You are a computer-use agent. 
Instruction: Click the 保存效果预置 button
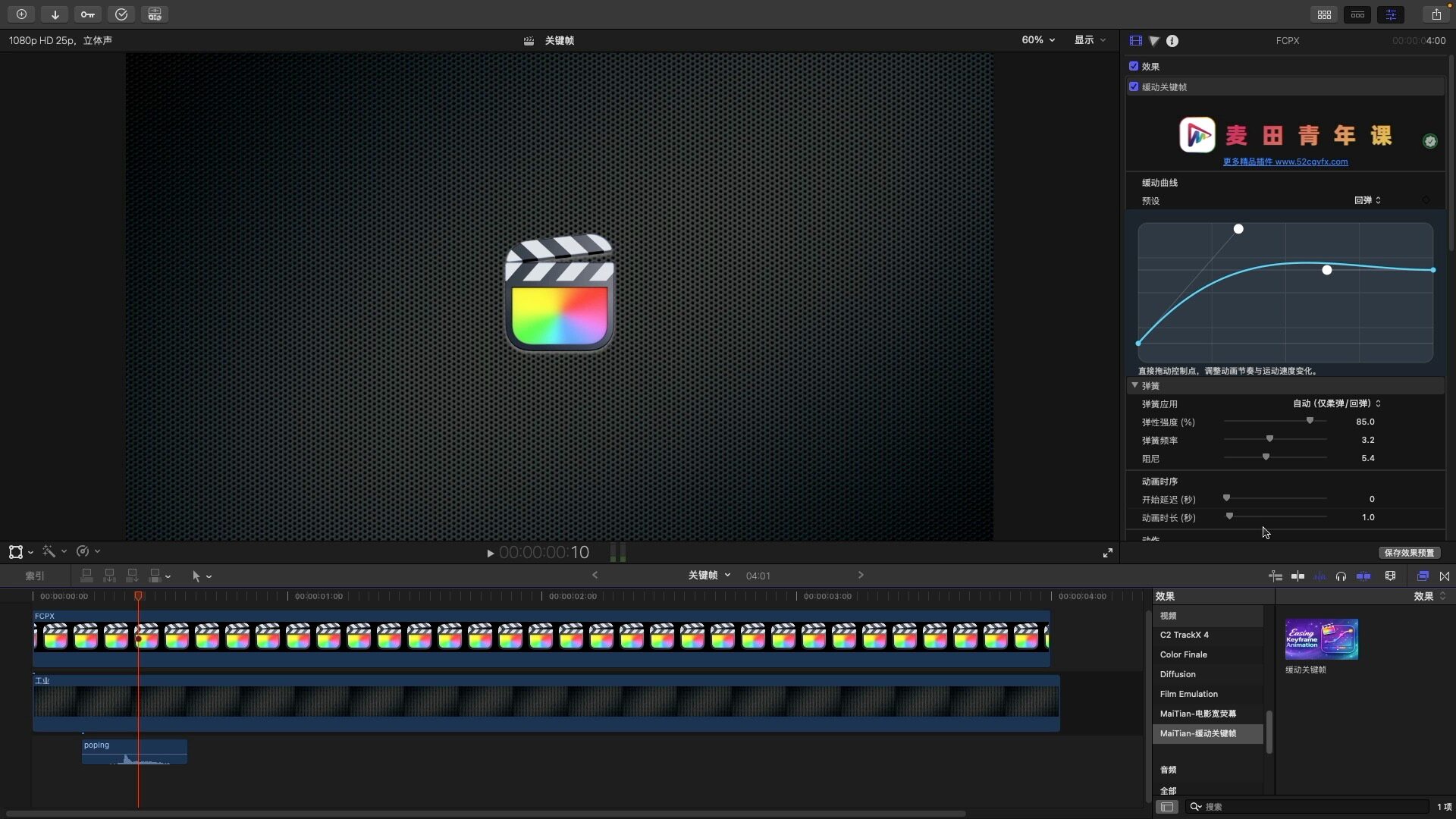pyautogui.click(x=1409, y=553)
